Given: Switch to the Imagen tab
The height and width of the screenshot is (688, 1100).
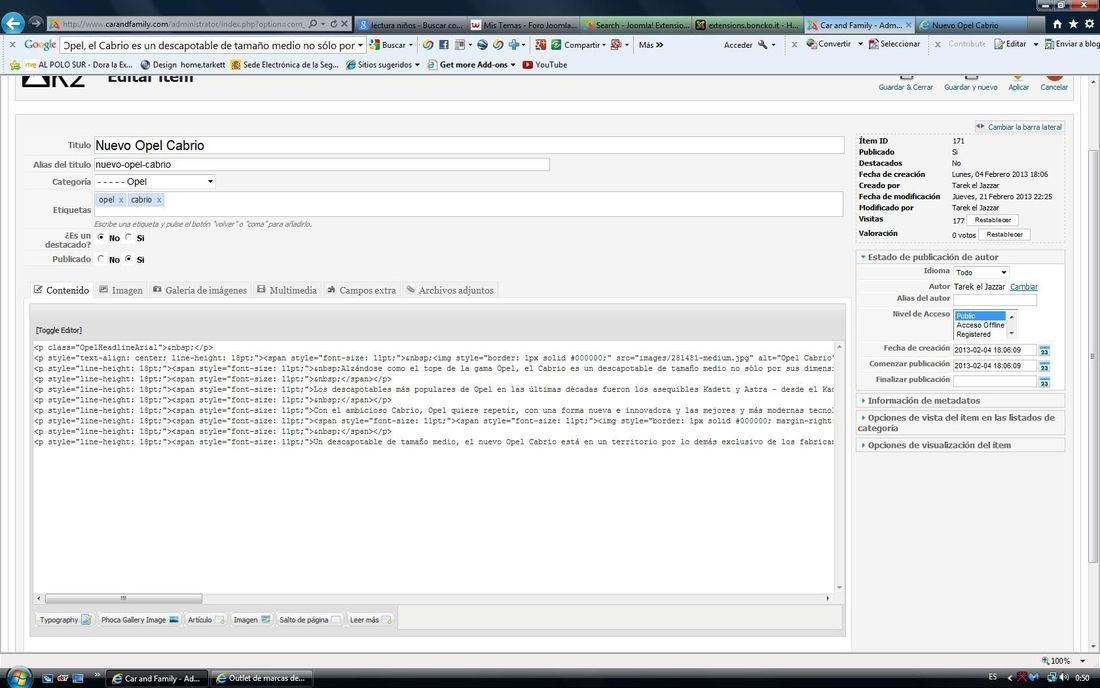Looking at the screenshot, I should 121,290.
